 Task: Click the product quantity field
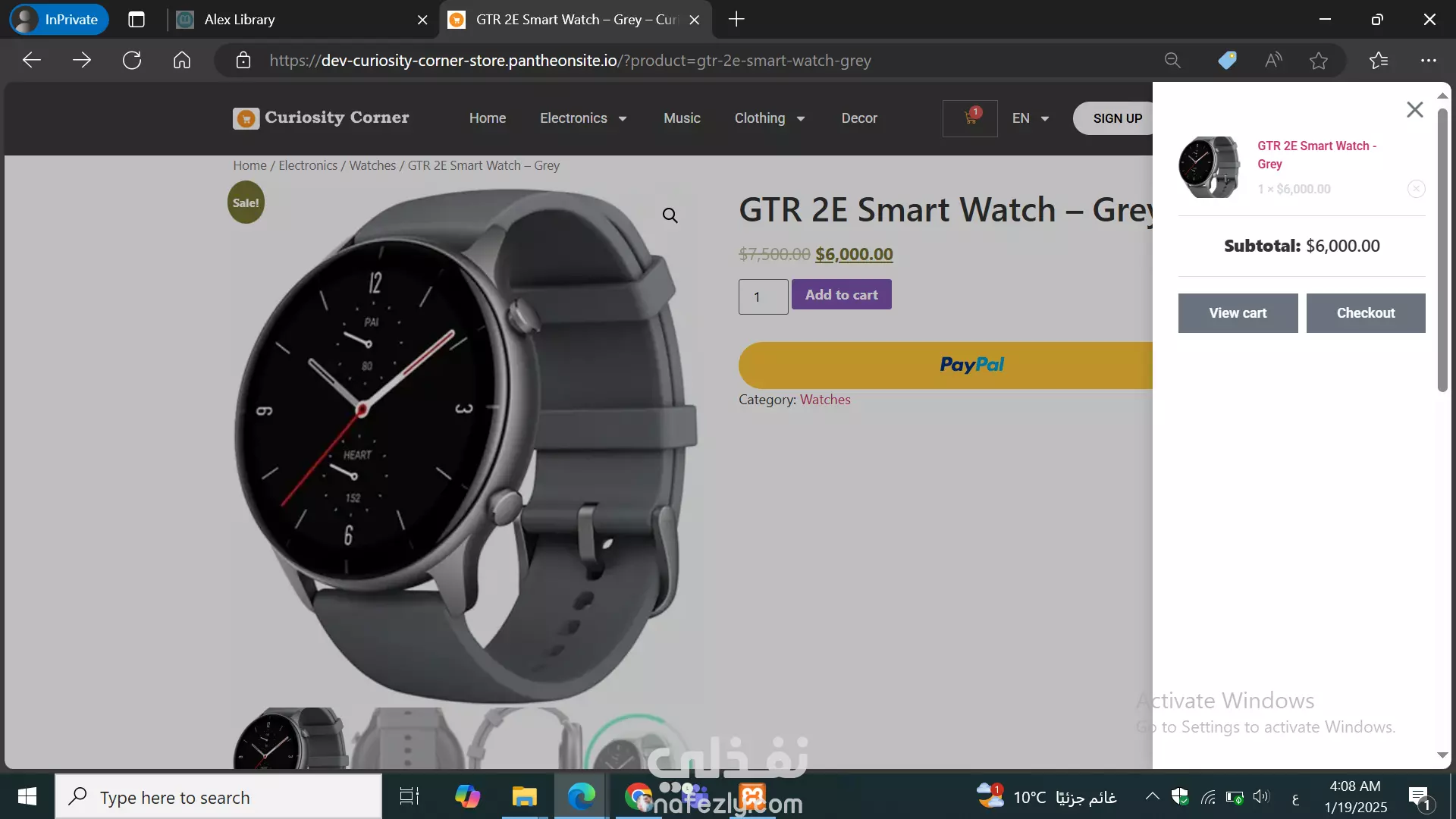[x=763, y=297]
